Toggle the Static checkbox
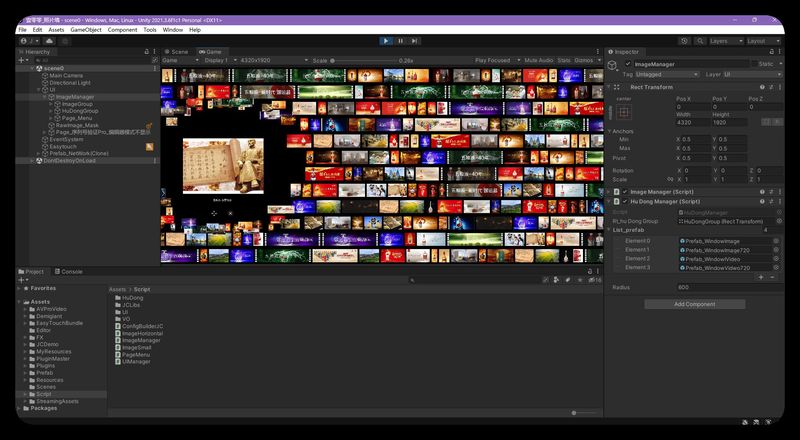The height and width of the screenshot is (440, 800). (x=753, y=64)
